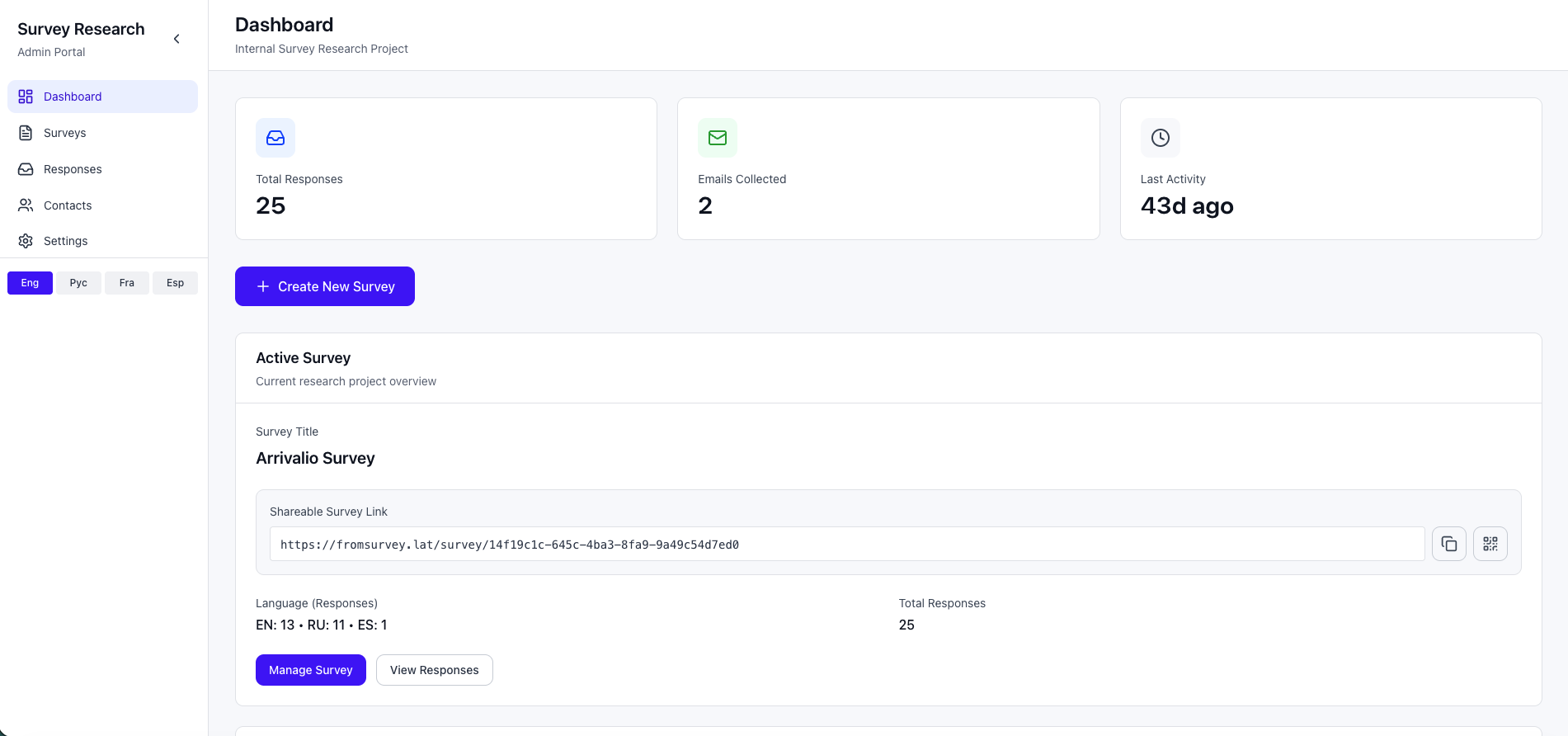Click the copy survey link icon
The width and height of the screenshot is (1568, 736).
(x=1448, y=544)
